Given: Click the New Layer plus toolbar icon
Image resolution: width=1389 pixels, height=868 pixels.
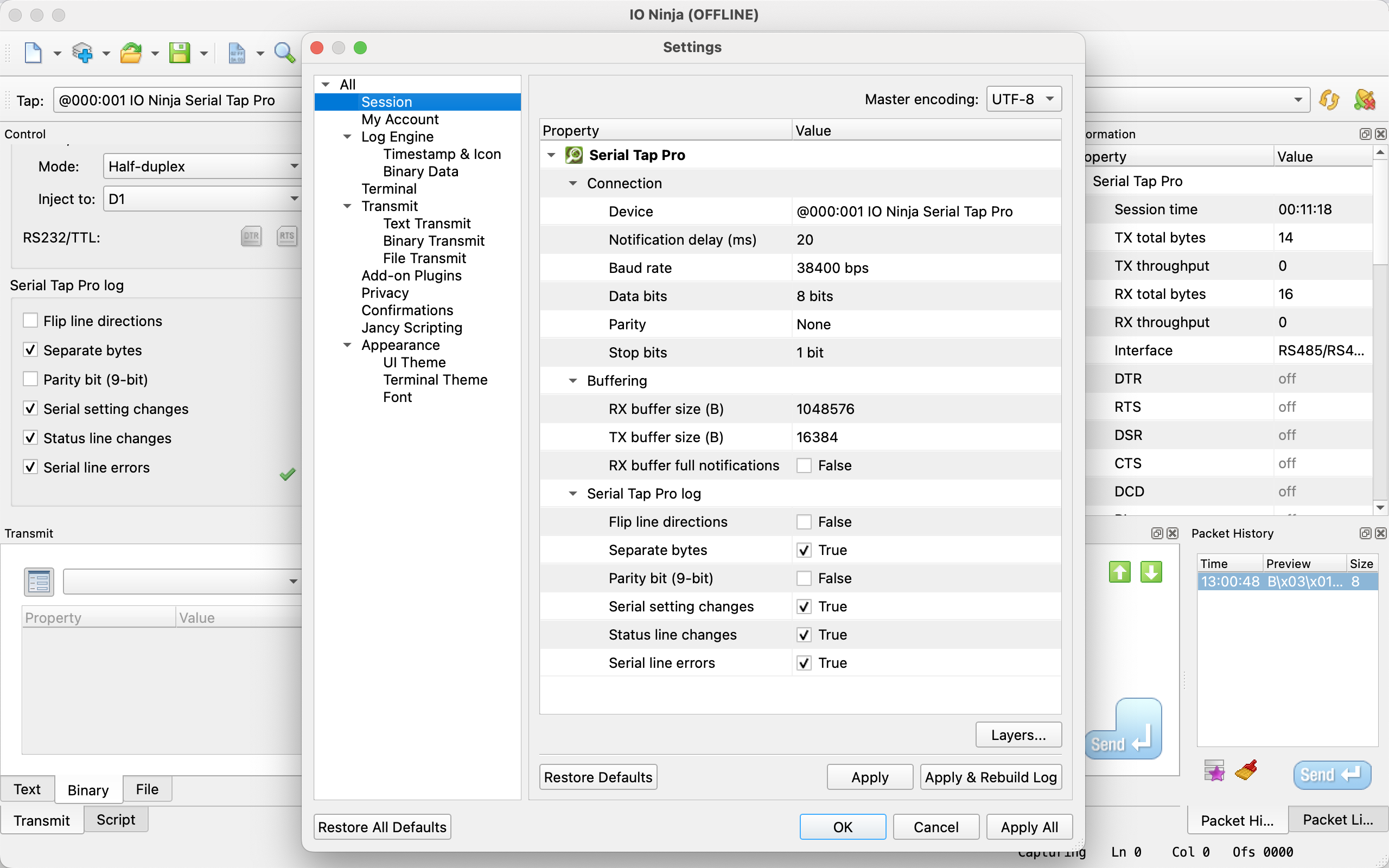Looking at the screenshot, I should click(82, 53).
